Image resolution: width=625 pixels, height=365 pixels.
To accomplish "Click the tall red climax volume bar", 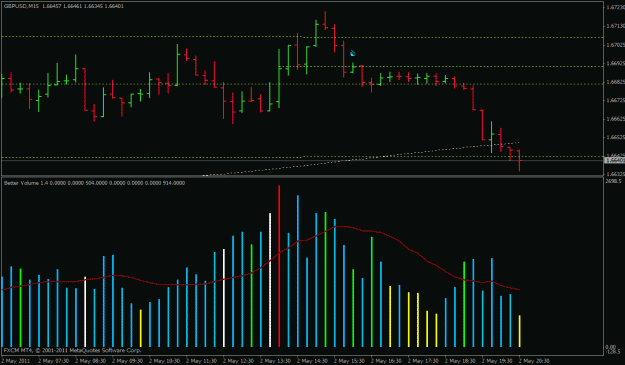I will click(279, 266).
